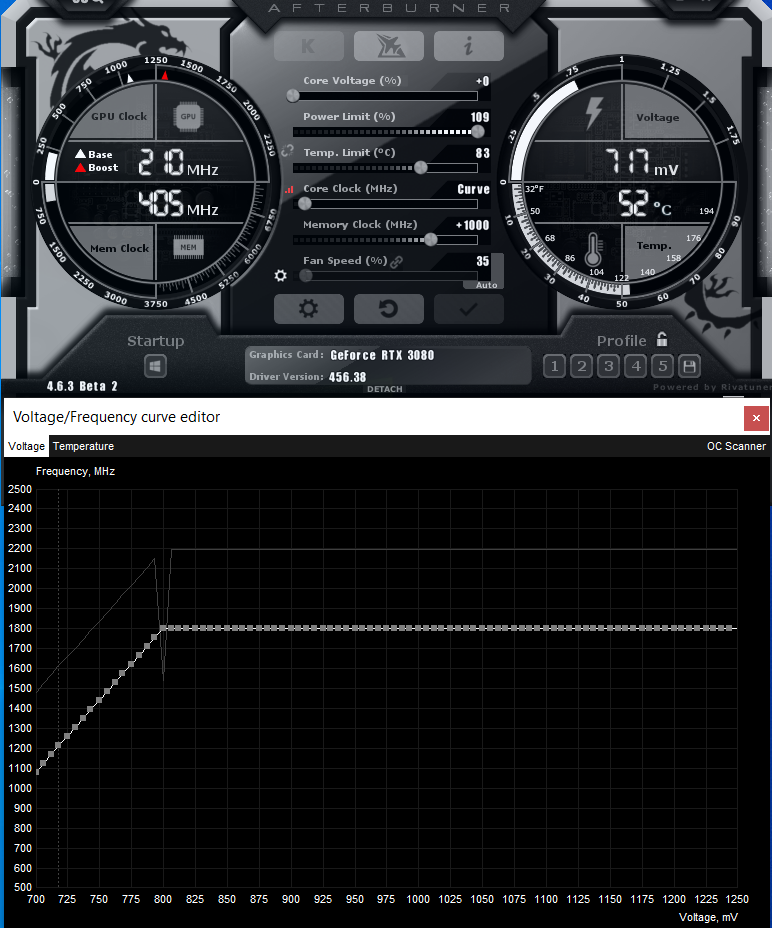Open the Kombustor K button

(x=309, y=46)
